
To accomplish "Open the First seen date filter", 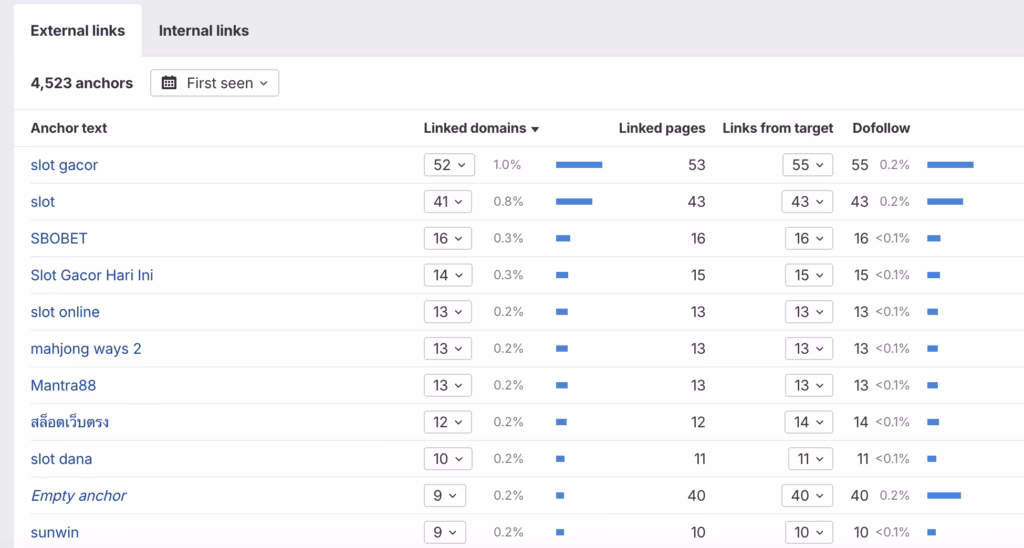I will coord(214,83).
